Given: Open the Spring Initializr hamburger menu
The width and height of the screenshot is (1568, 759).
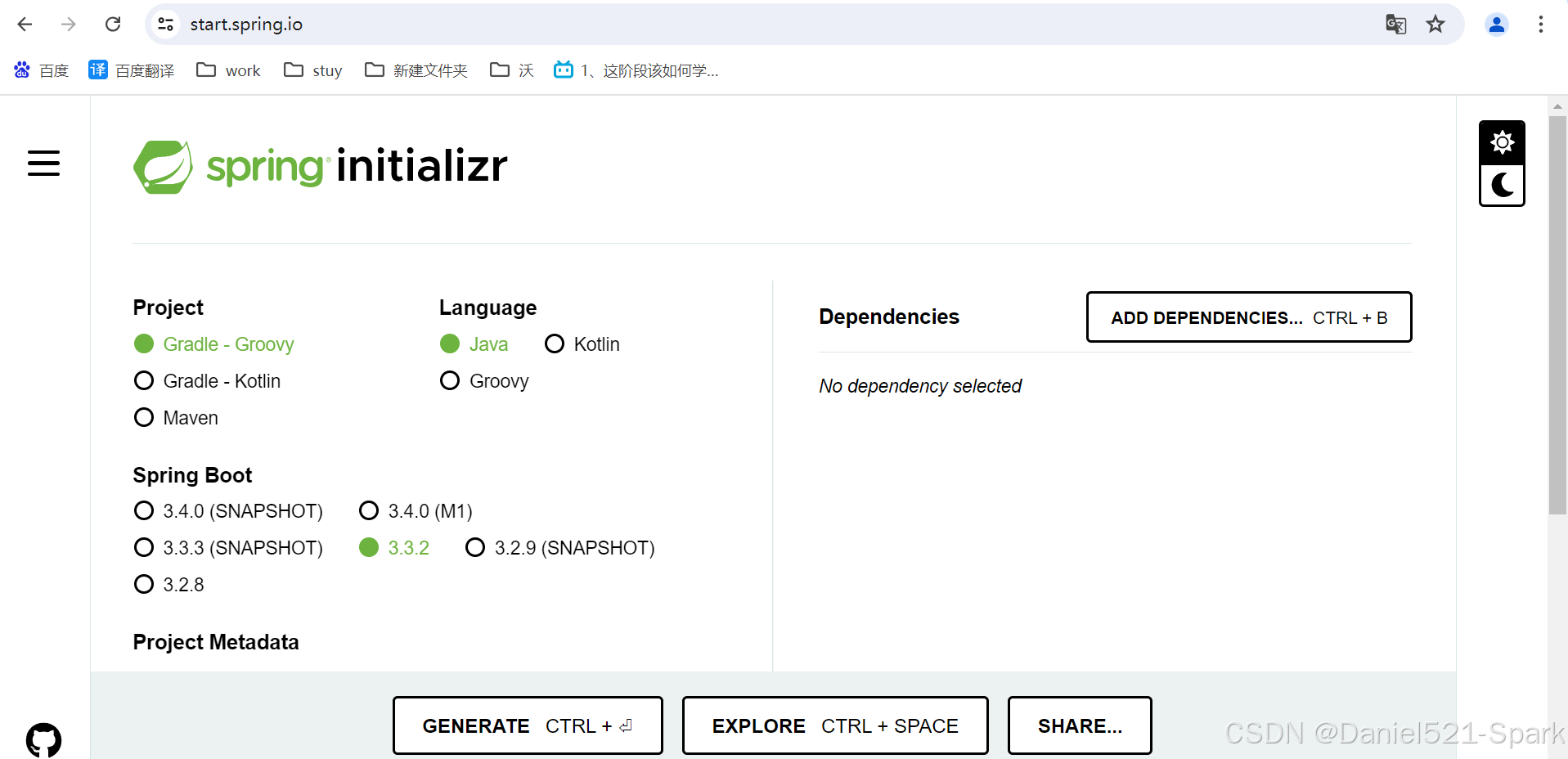Looking at the screenshot, I should tap(43, 163).
